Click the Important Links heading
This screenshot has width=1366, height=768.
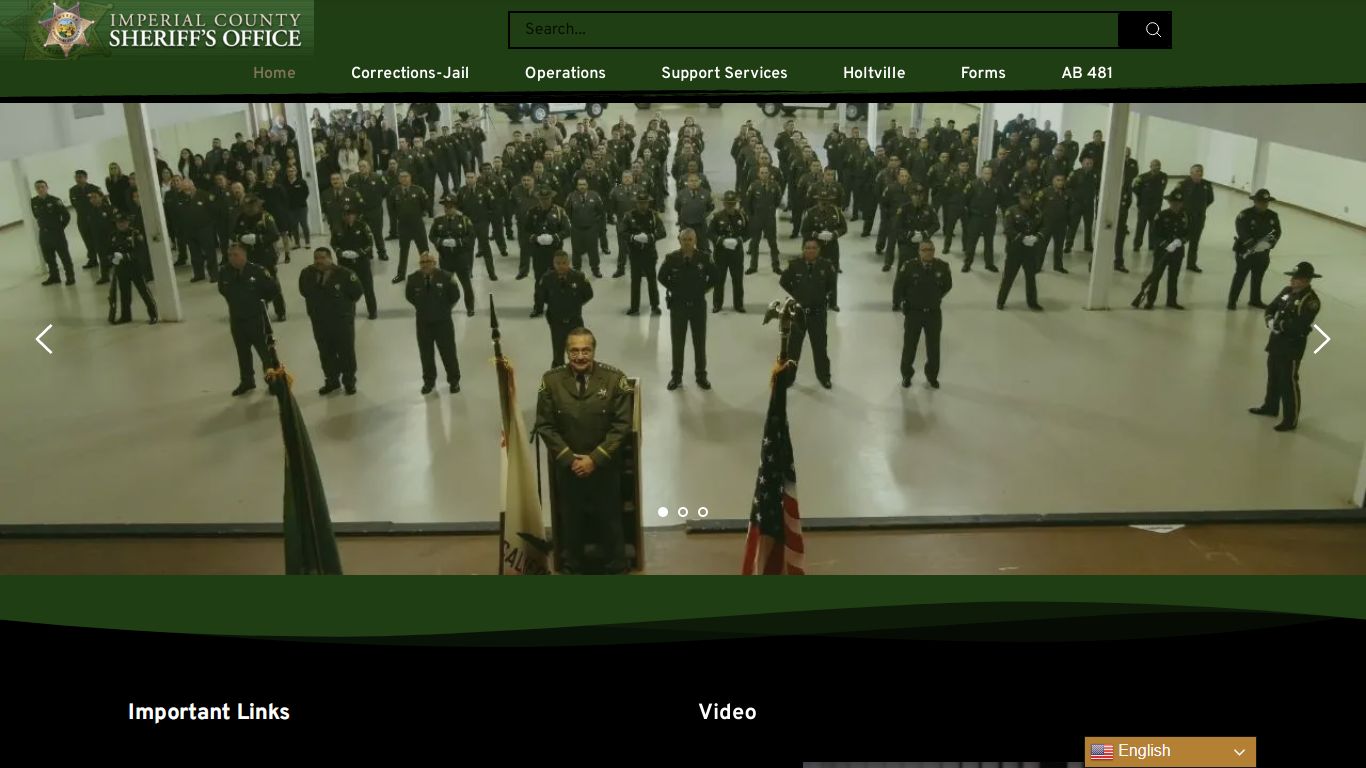(x=209, y=712)
